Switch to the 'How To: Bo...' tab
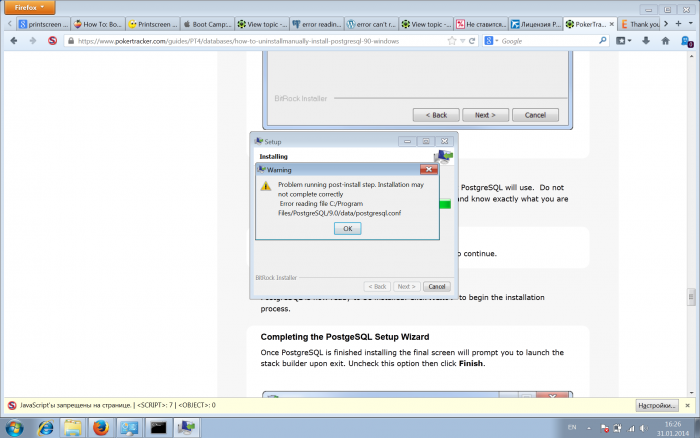The height and width of the screenshot is (438, 700). coord(98,24)
